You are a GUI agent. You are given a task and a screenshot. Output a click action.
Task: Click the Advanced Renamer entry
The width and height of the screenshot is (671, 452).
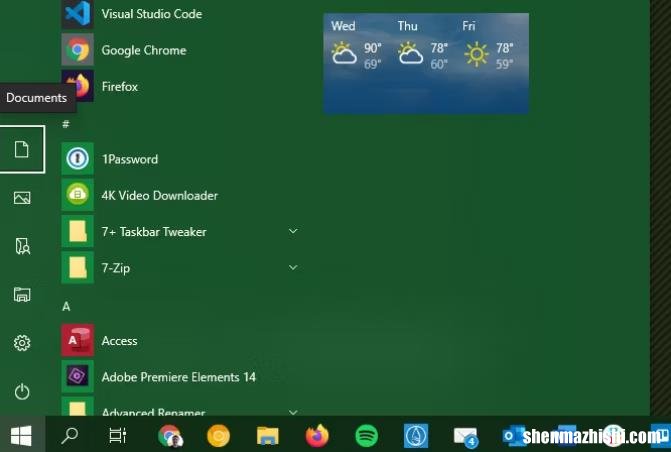click(x=180, y=407)
